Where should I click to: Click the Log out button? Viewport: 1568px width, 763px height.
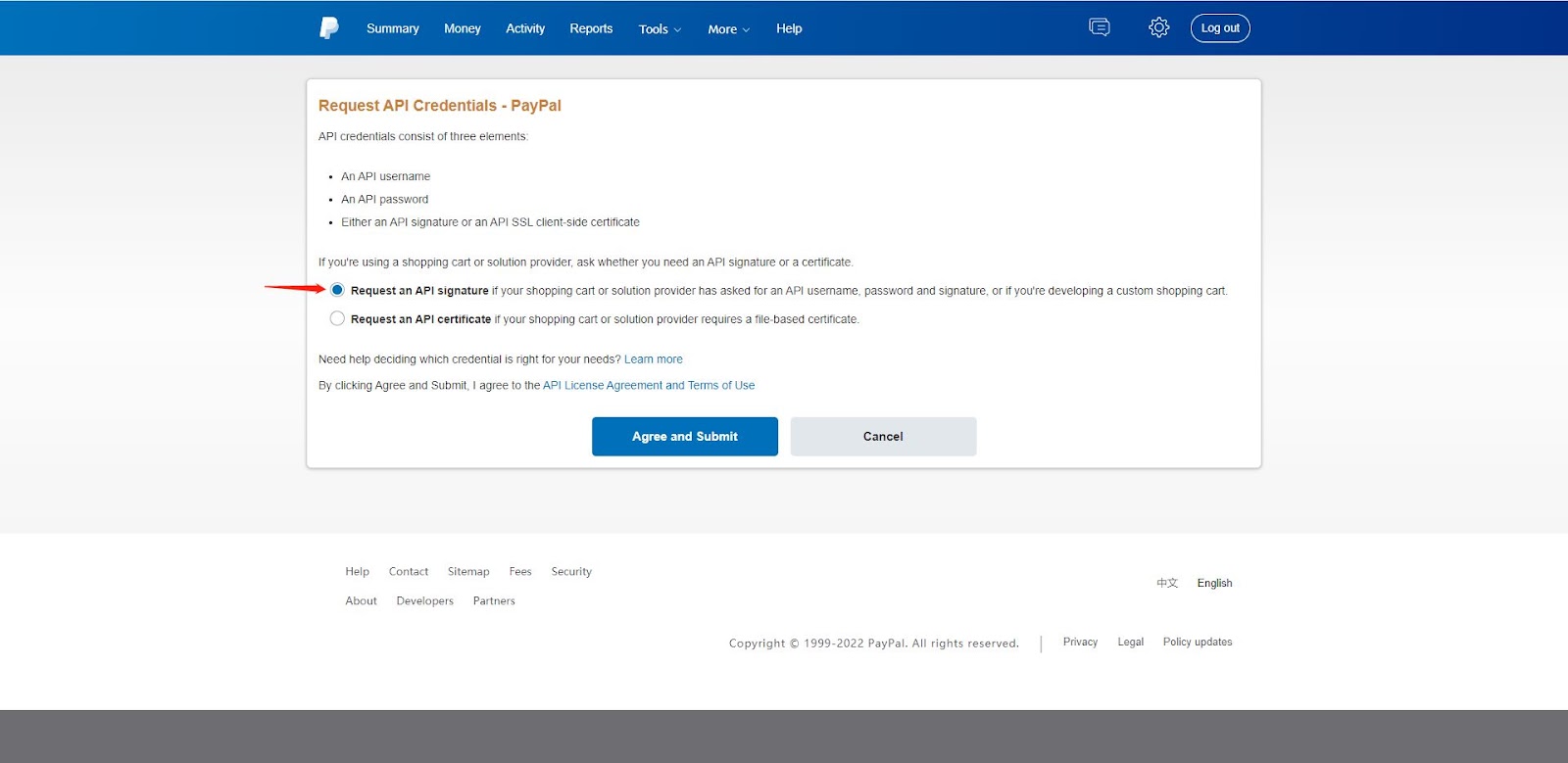[x=1220, y=28]
